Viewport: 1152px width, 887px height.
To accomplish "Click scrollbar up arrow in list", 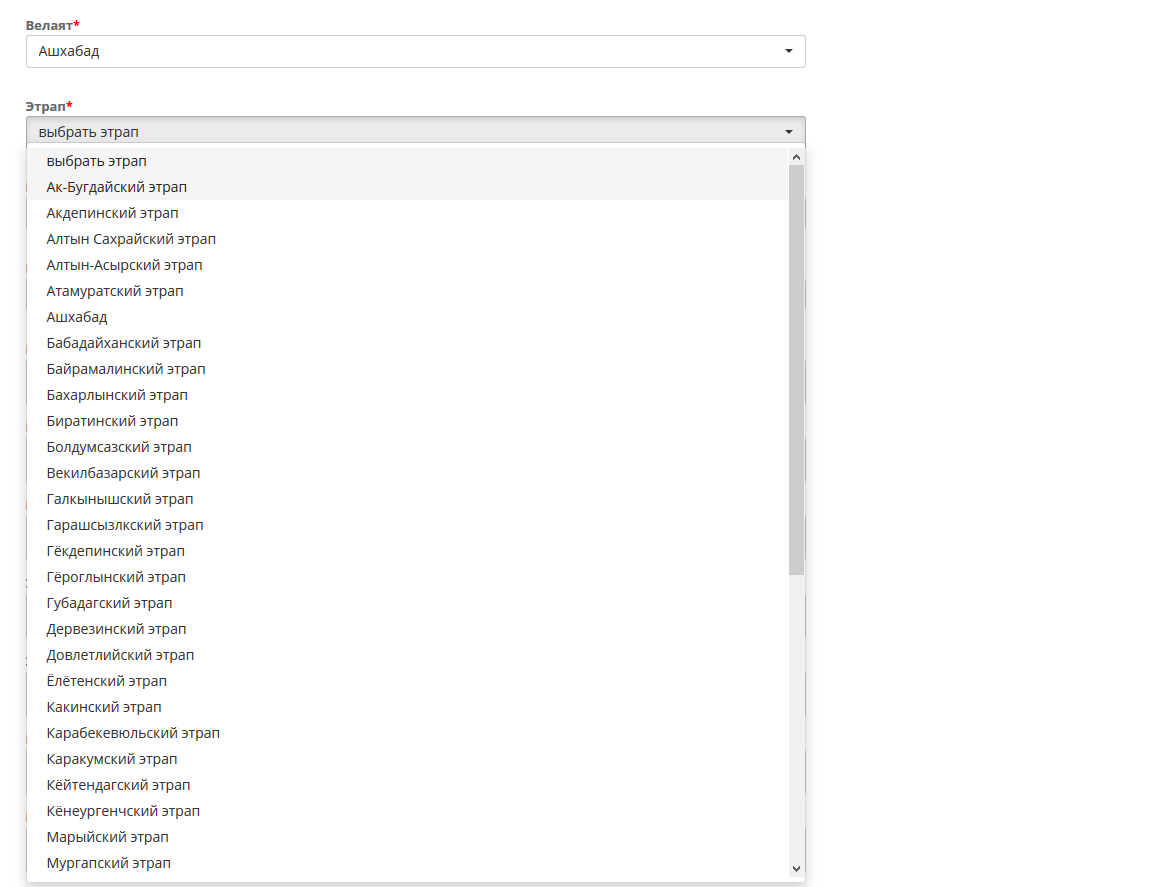I will click(796, 157).
